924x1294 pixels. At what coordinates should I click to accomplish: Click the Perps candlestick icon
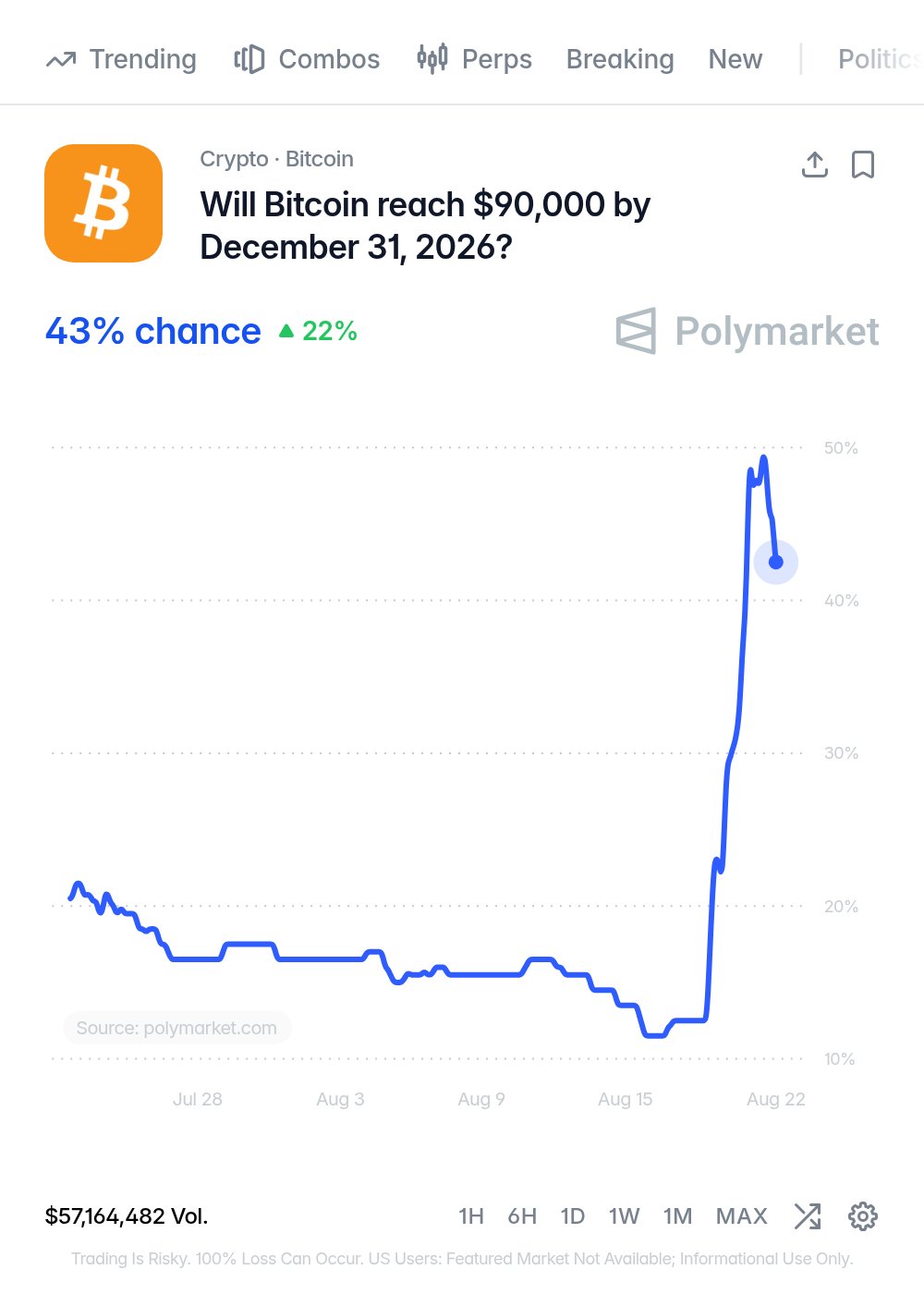click(432, 59)
